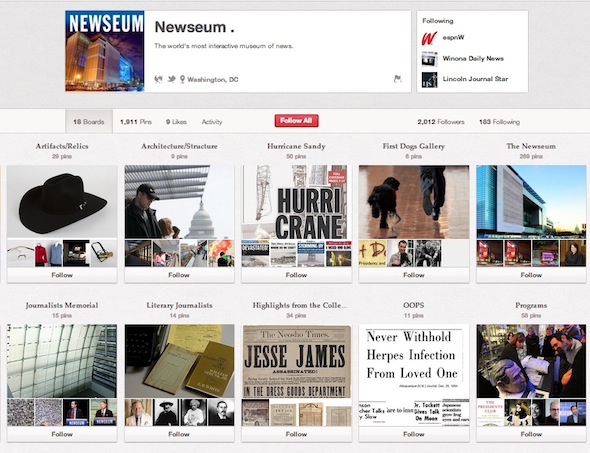Open the Journalists Memorial board title
Viewport: 590px width, 453px height.
click(x=62, y=305)
